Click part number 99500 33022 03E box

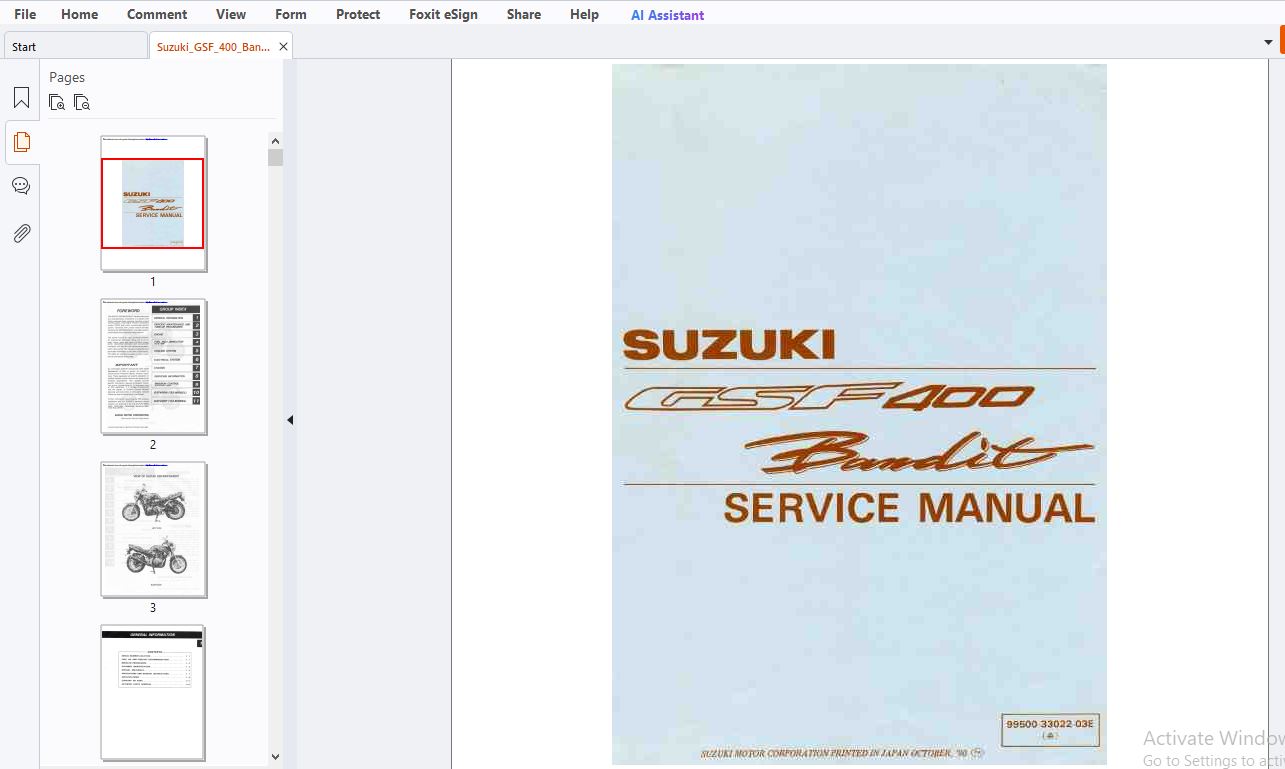pos(1050,729)
